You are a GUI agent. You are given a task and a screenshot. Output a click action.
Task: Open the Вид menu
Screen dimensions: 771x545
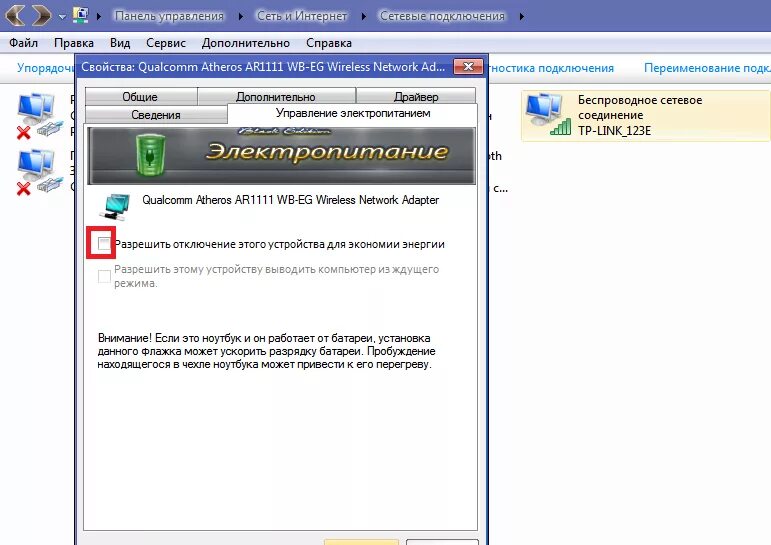click(x=120, y=43)
